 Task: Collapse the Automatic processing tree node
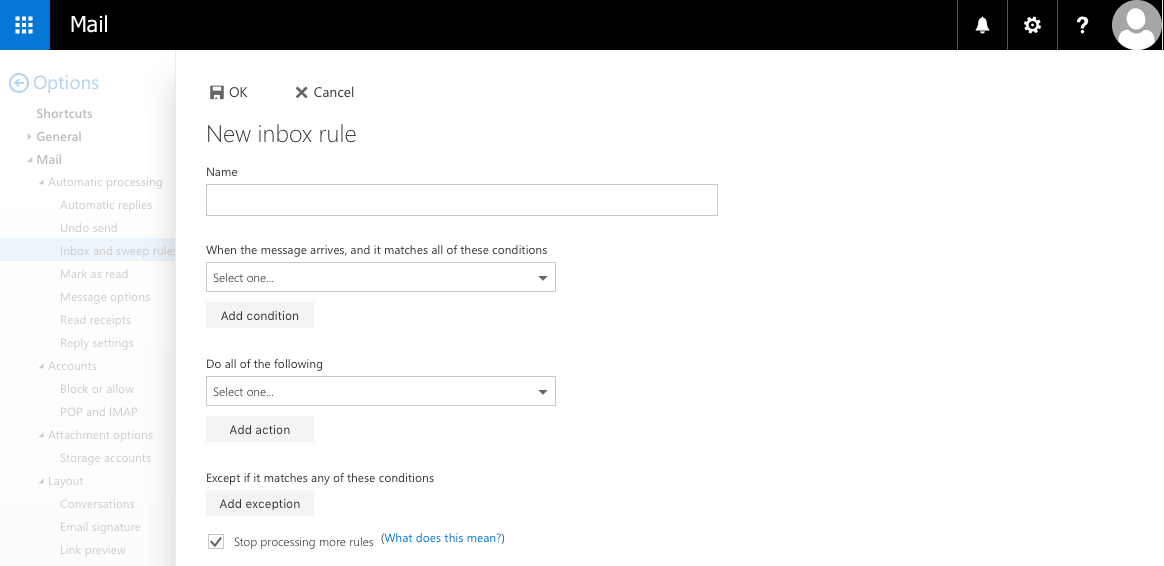click(41, 183)
